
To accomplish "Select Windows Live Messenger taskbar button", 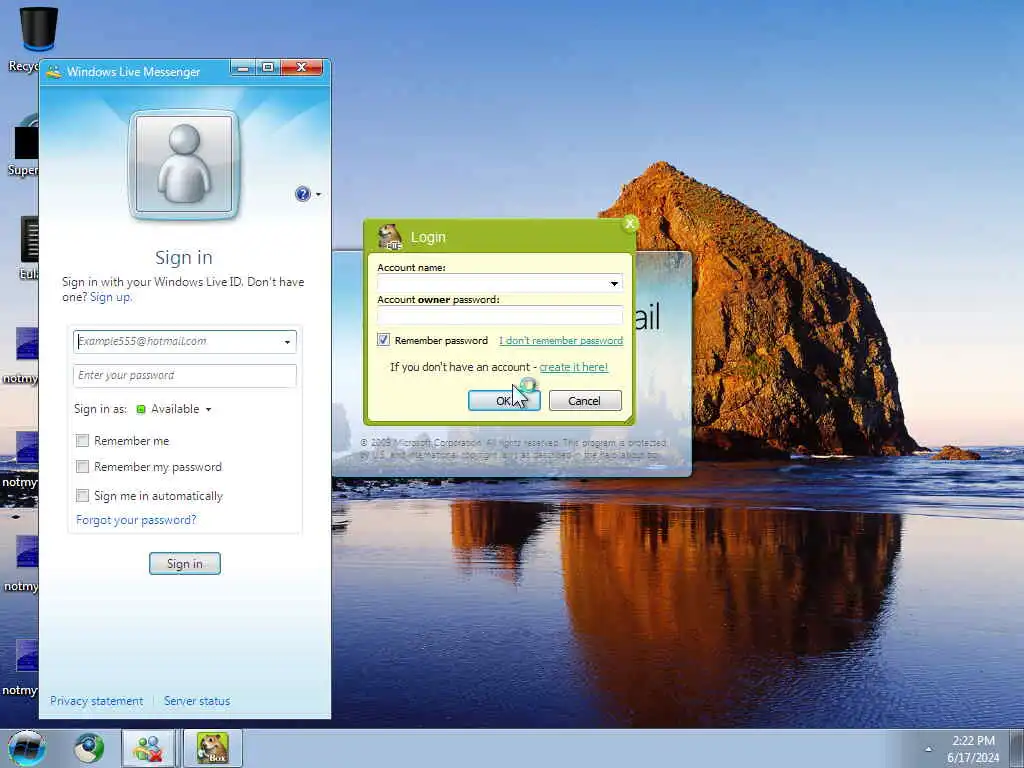I will (148, 748).
